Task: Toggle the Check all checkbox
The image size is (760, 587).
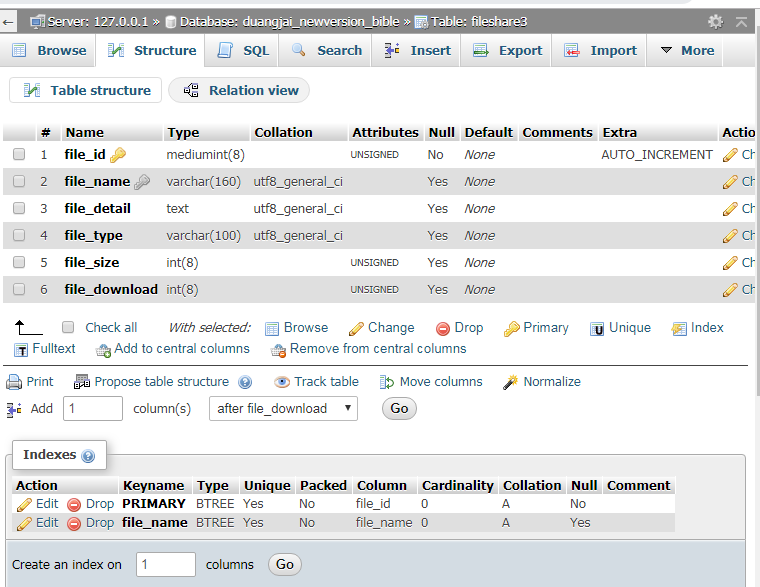Action: pos(68,327)
